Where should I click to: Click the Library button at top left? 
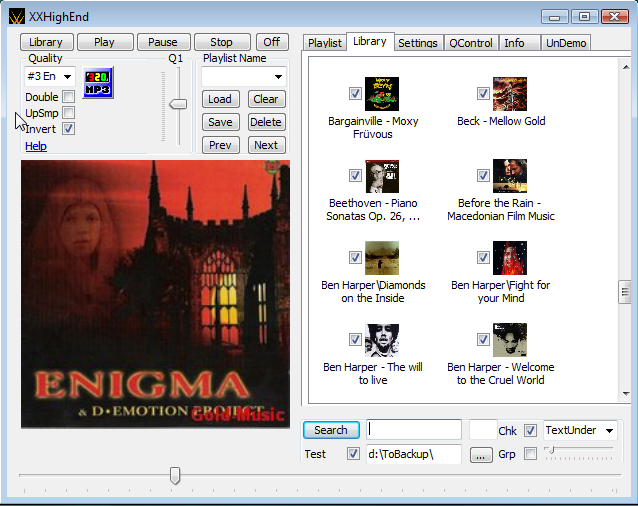point(46,42)
